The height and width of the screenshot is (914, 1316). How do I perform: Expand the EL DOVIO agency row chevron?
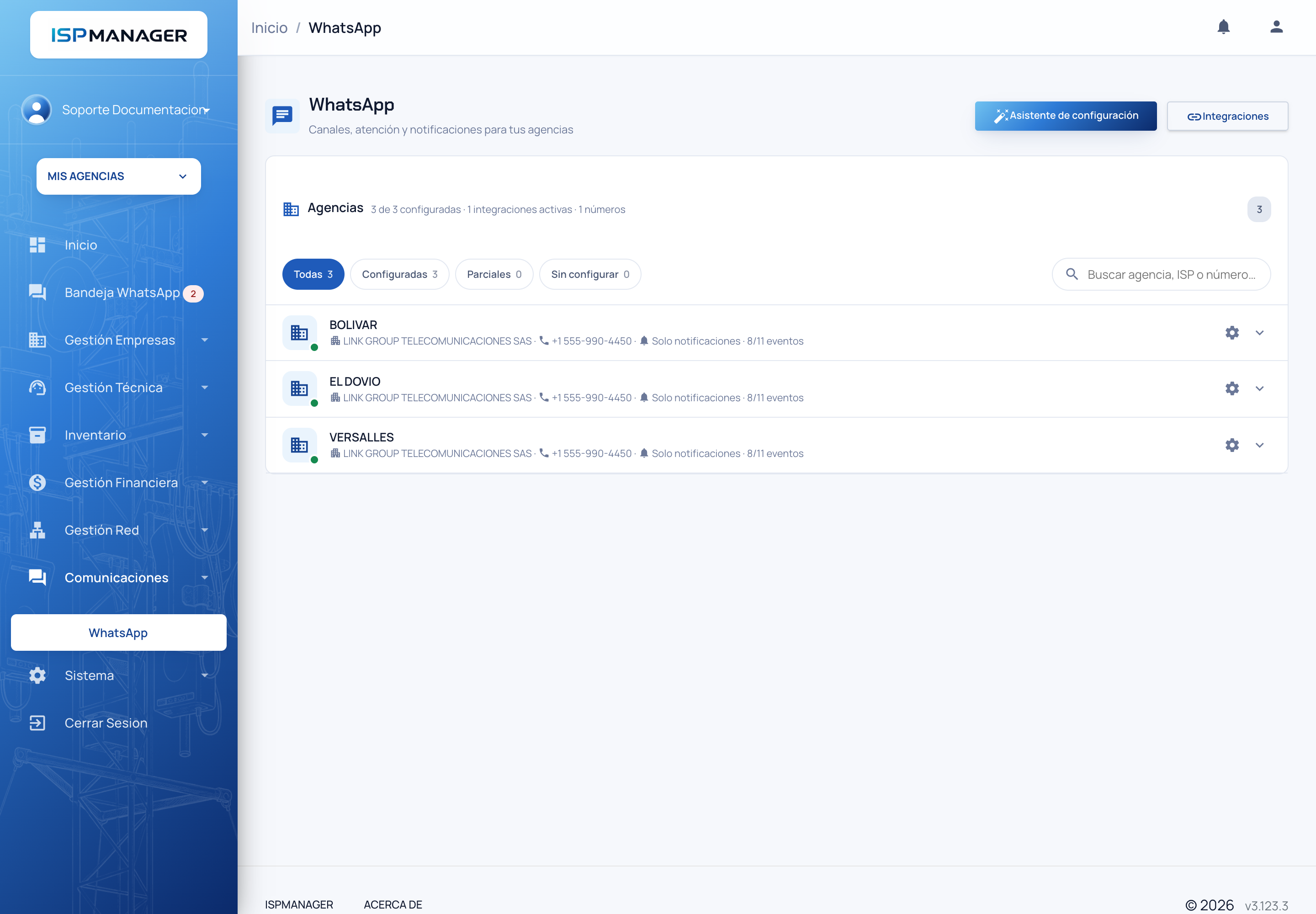pyautogui.click(x=1259, y=388)
